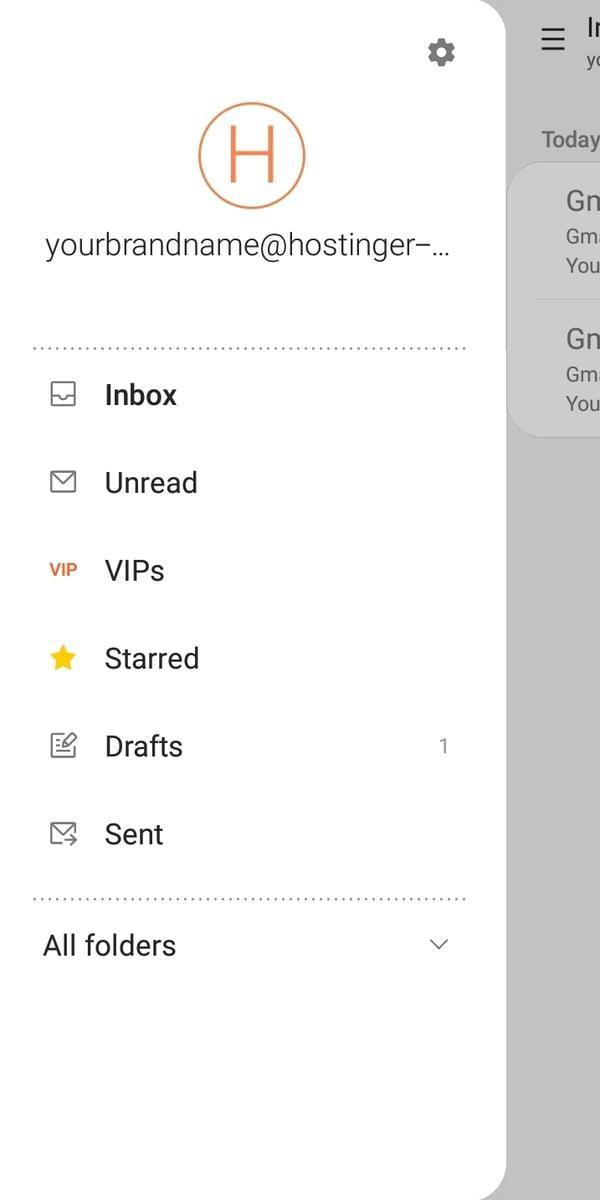Tap the Drafts count badge
600x1200 pixels.
[x=443, y=746]
